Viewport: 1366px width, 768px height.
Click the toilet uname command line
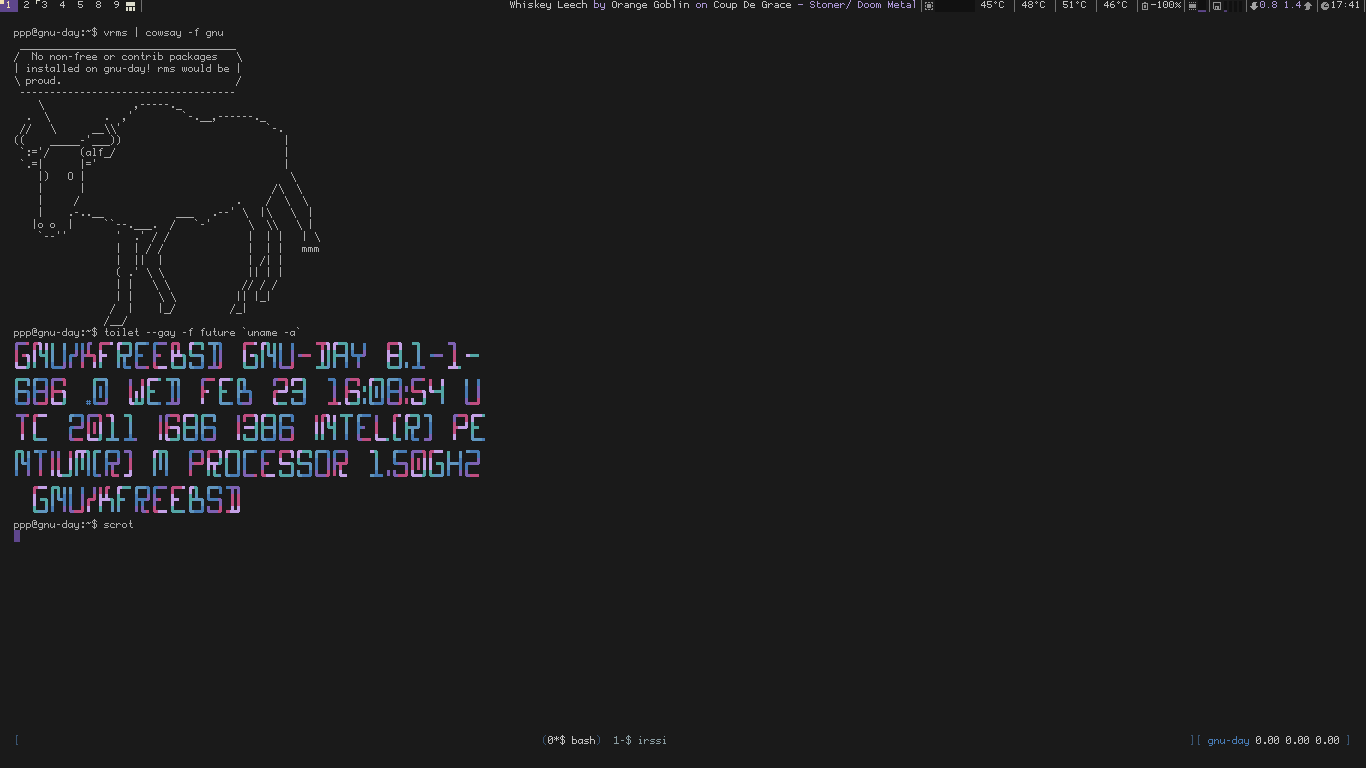[157, 332]
